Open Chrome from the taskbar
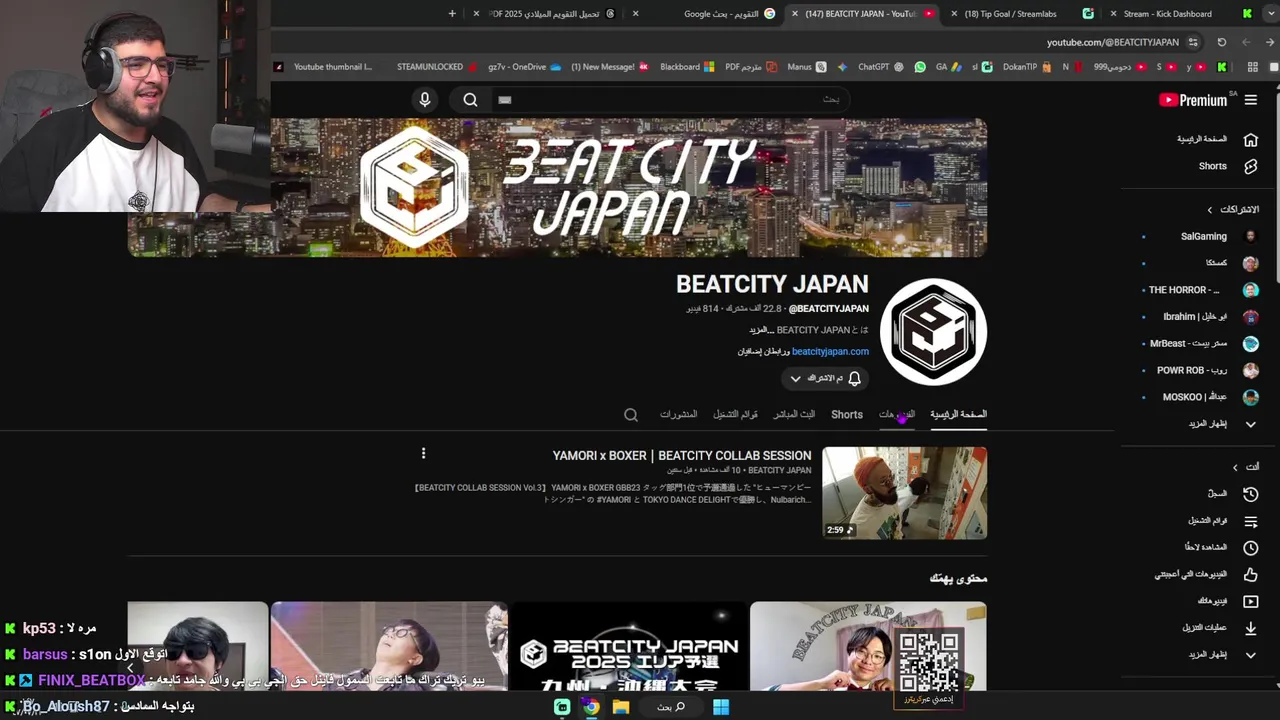1280x720 pixels. click(591, 707)
